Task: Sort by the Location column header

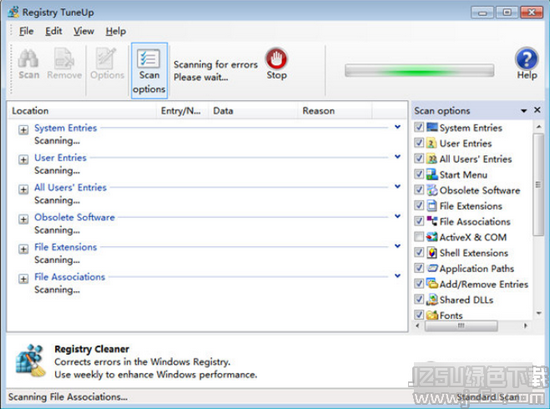Action: (x=82, y=111)
